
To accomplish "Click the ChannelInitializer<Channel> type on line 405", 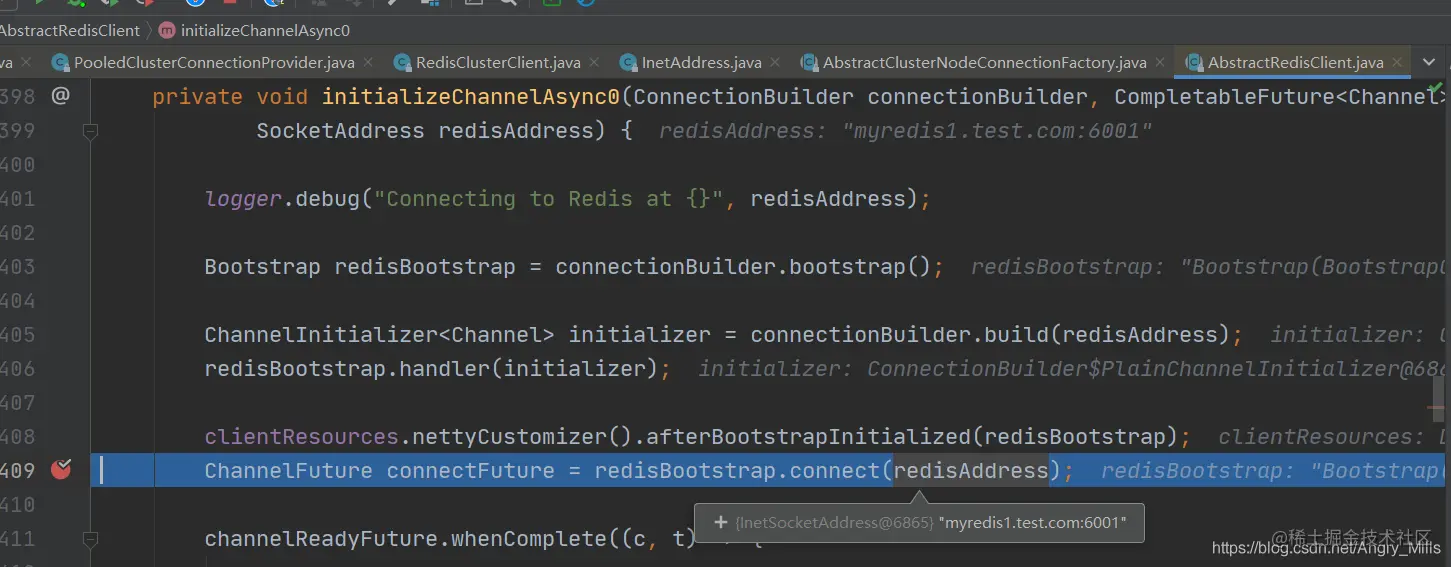I will point(380,335).
